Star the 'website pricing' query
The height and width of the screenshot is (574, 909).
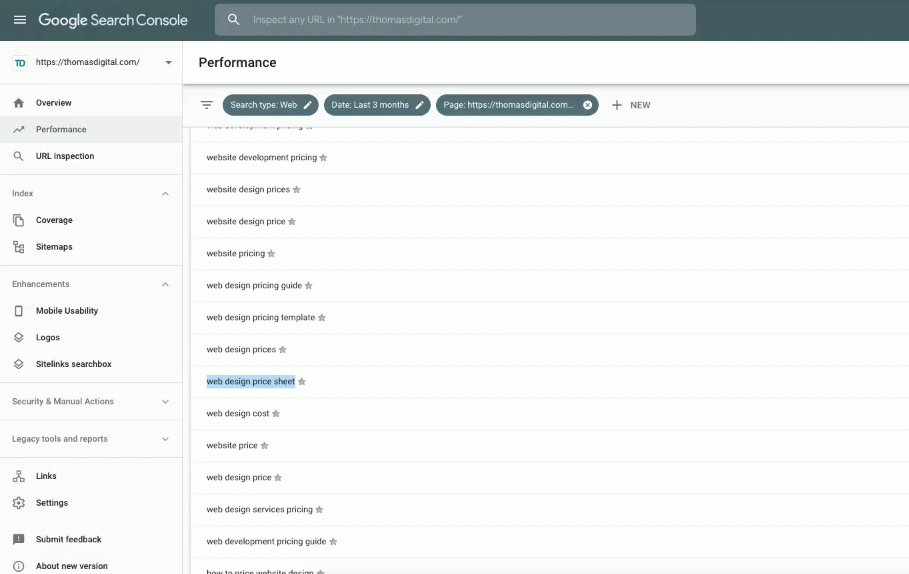coord(271,254)
